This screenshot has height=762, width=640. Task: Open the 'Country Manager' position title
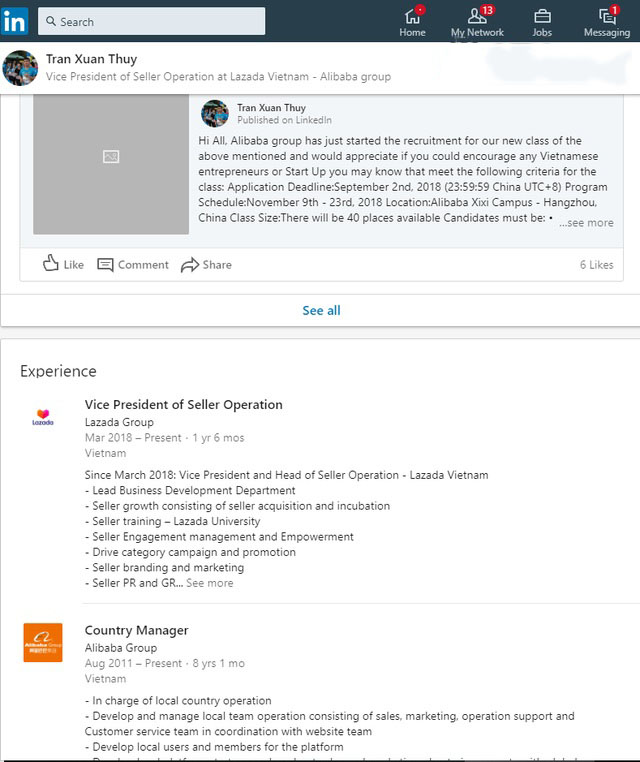point(137,630)
